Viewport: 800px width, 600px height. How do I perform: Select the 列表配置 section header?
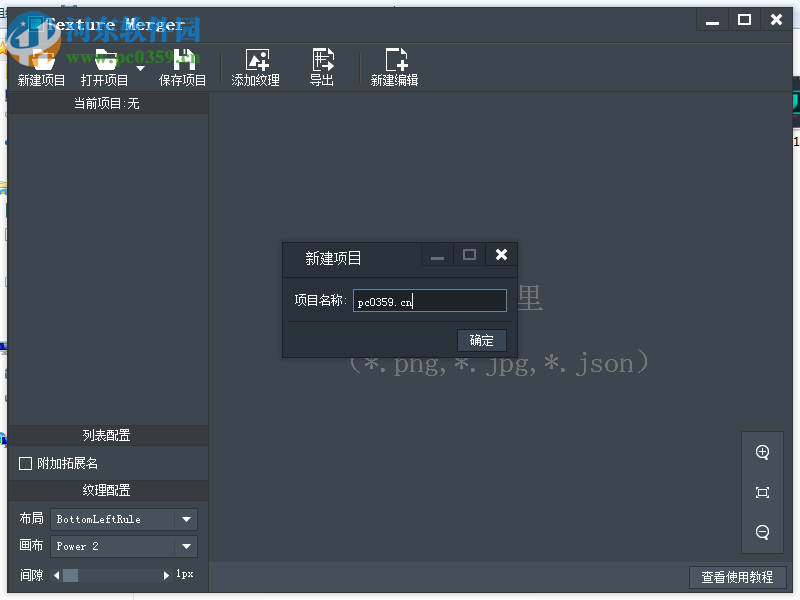coord(107,435)
